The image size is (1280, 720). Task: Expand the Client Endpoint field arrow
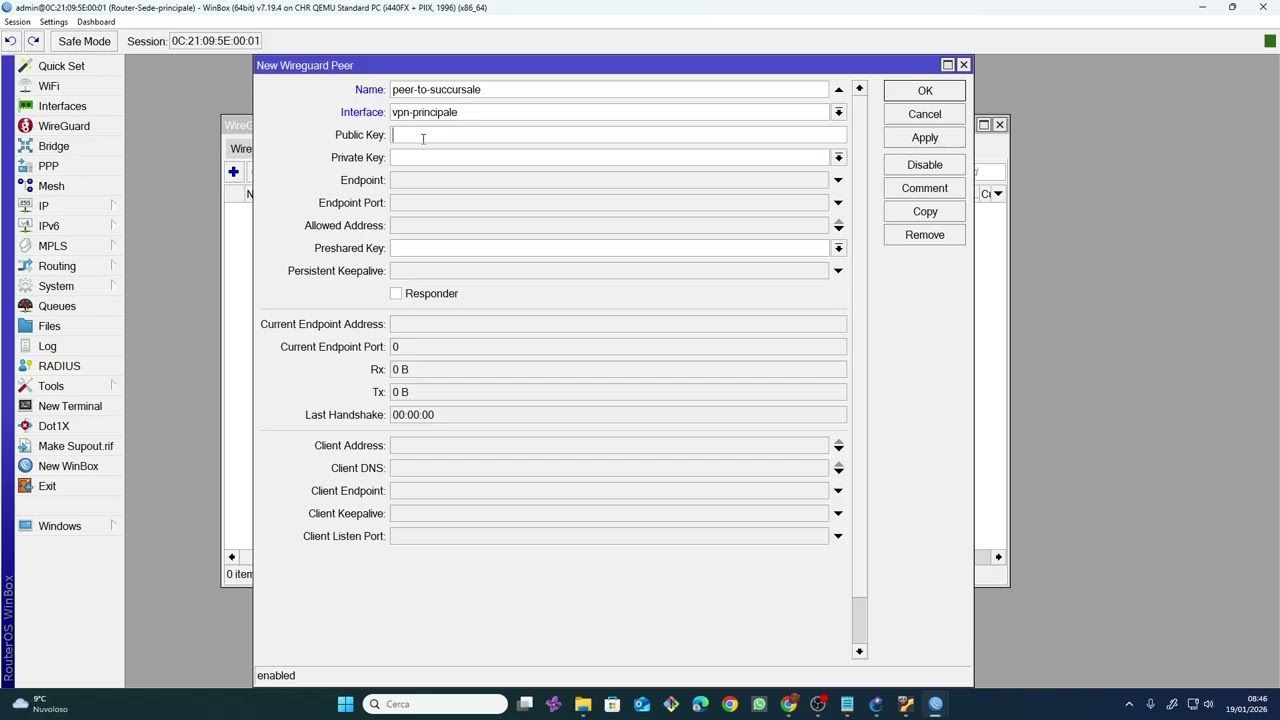point(838,491)
